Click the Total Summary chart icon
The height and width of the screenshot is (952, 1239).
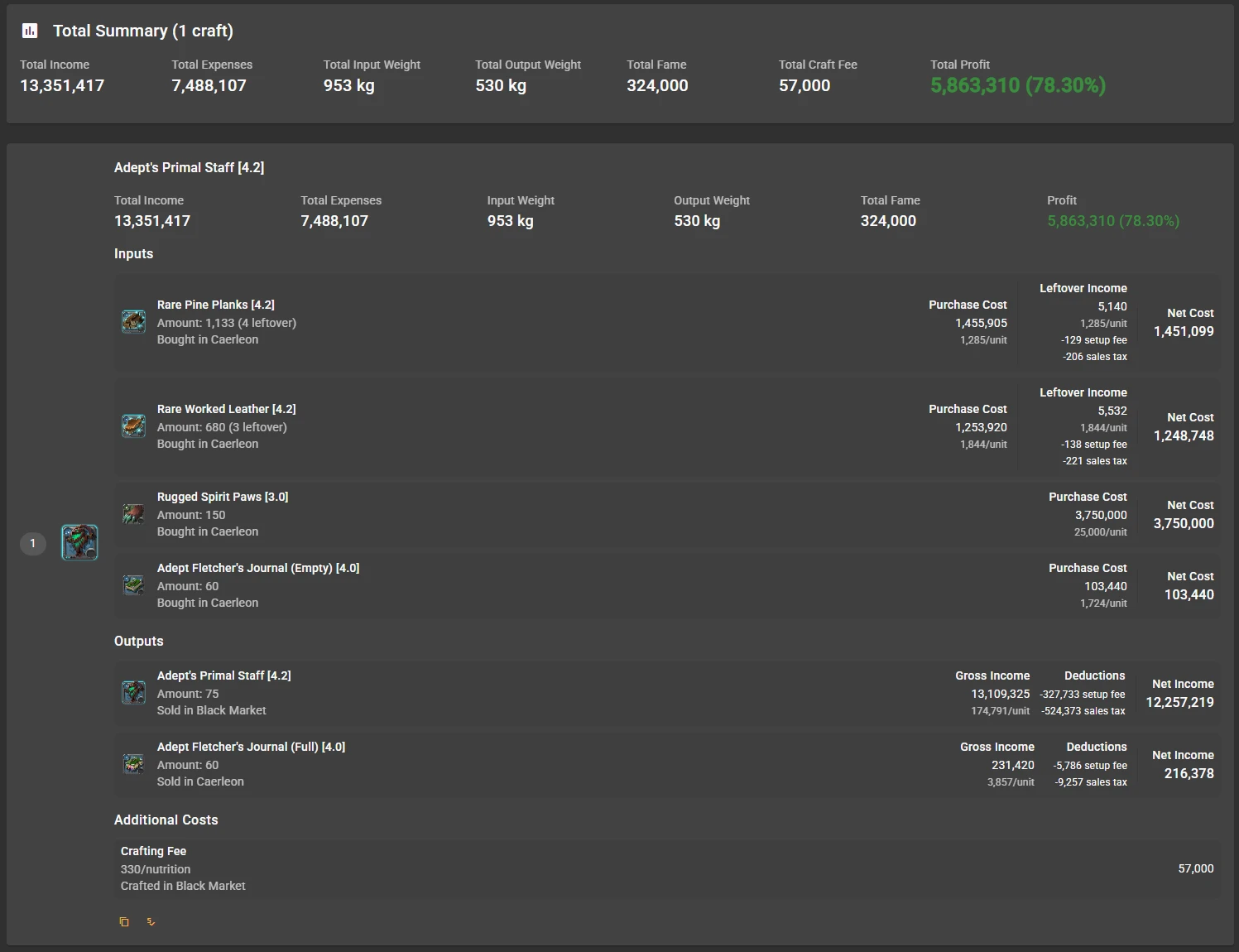pos(30,31)
